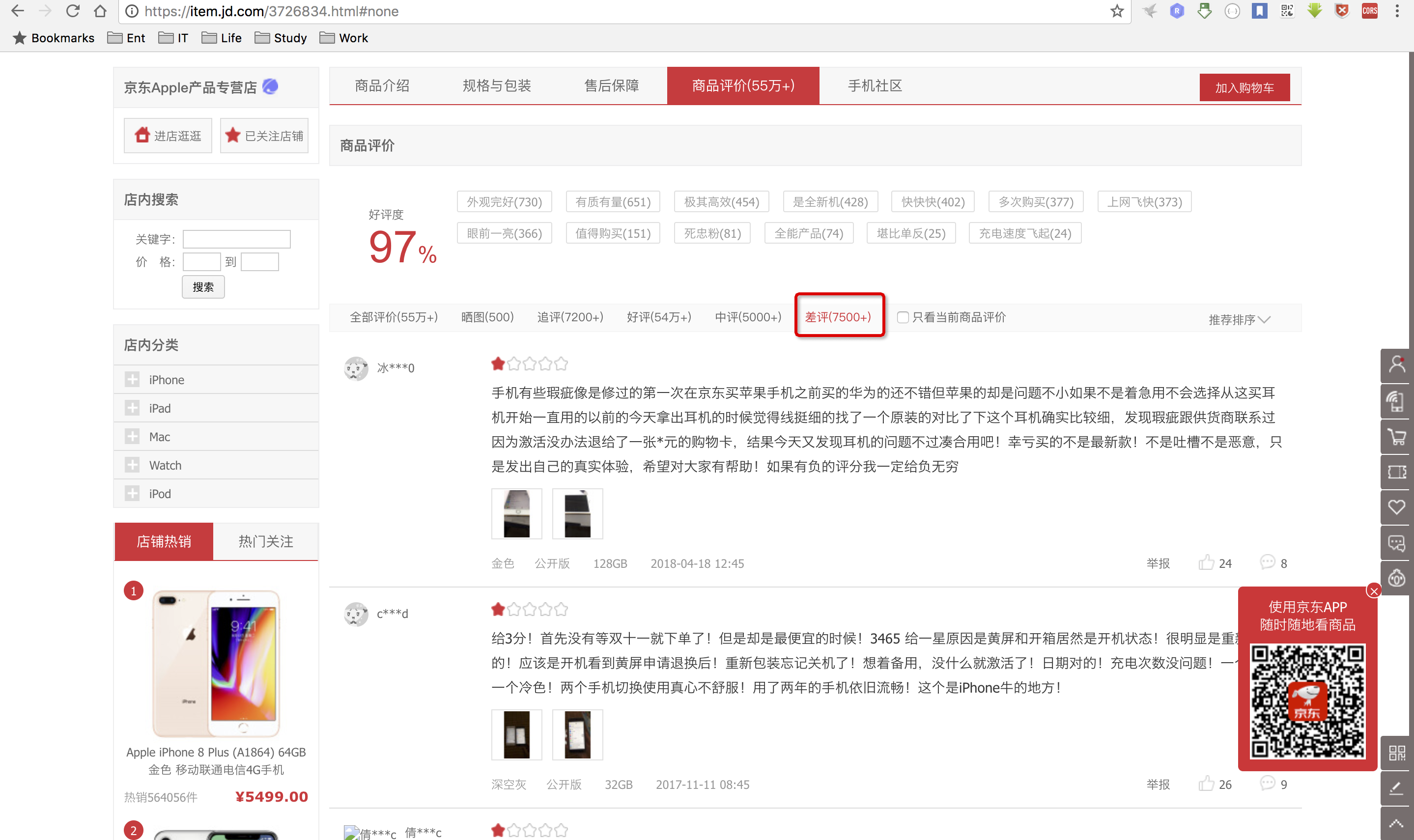Click the 搜索 button in store search
This screenshot has height=840, width=1414.
203,287
